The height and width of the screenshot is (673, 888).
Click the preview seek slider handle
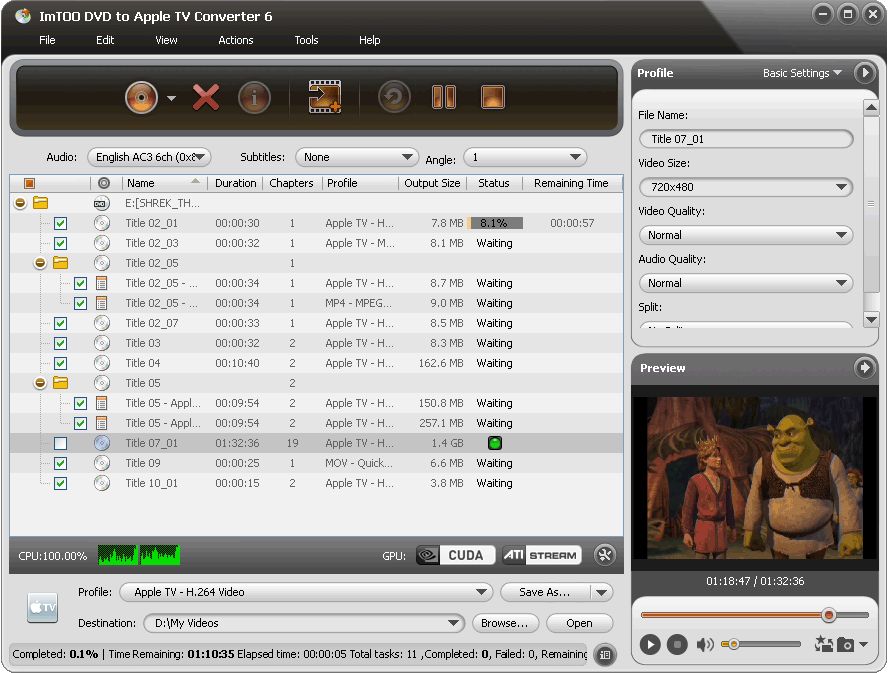coord(829,615)
